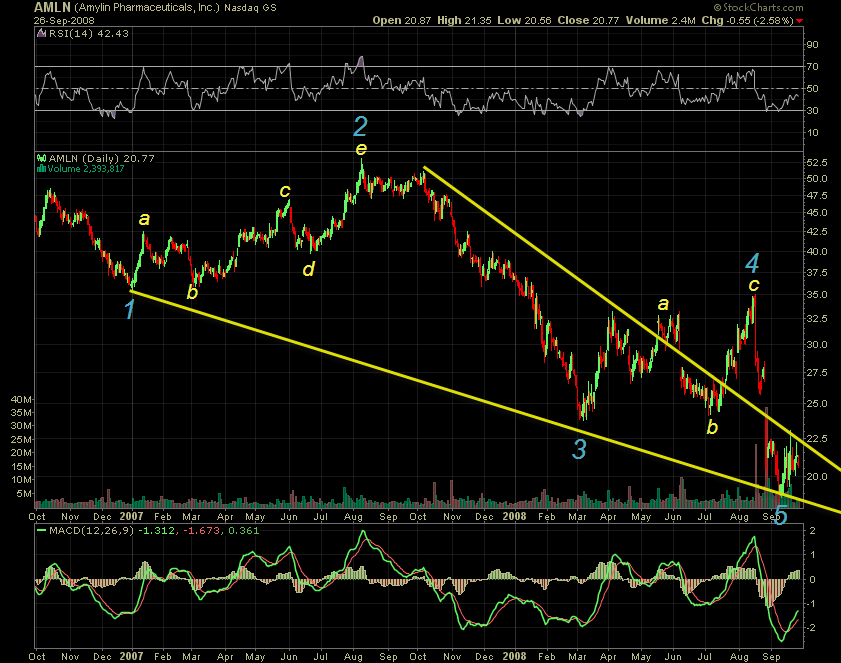
Task: Click the RSI(14) 42.43 indicator label
Action: [89, 33]
